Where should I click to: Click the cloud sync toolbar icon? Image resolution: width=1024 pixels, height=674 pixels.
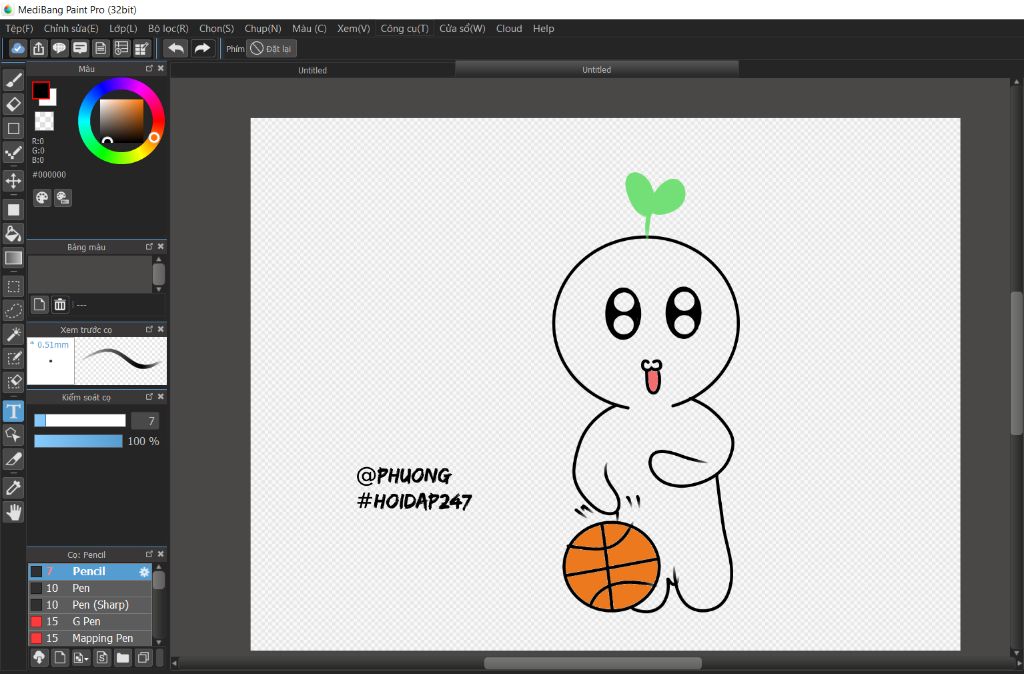tap(18, 48)
